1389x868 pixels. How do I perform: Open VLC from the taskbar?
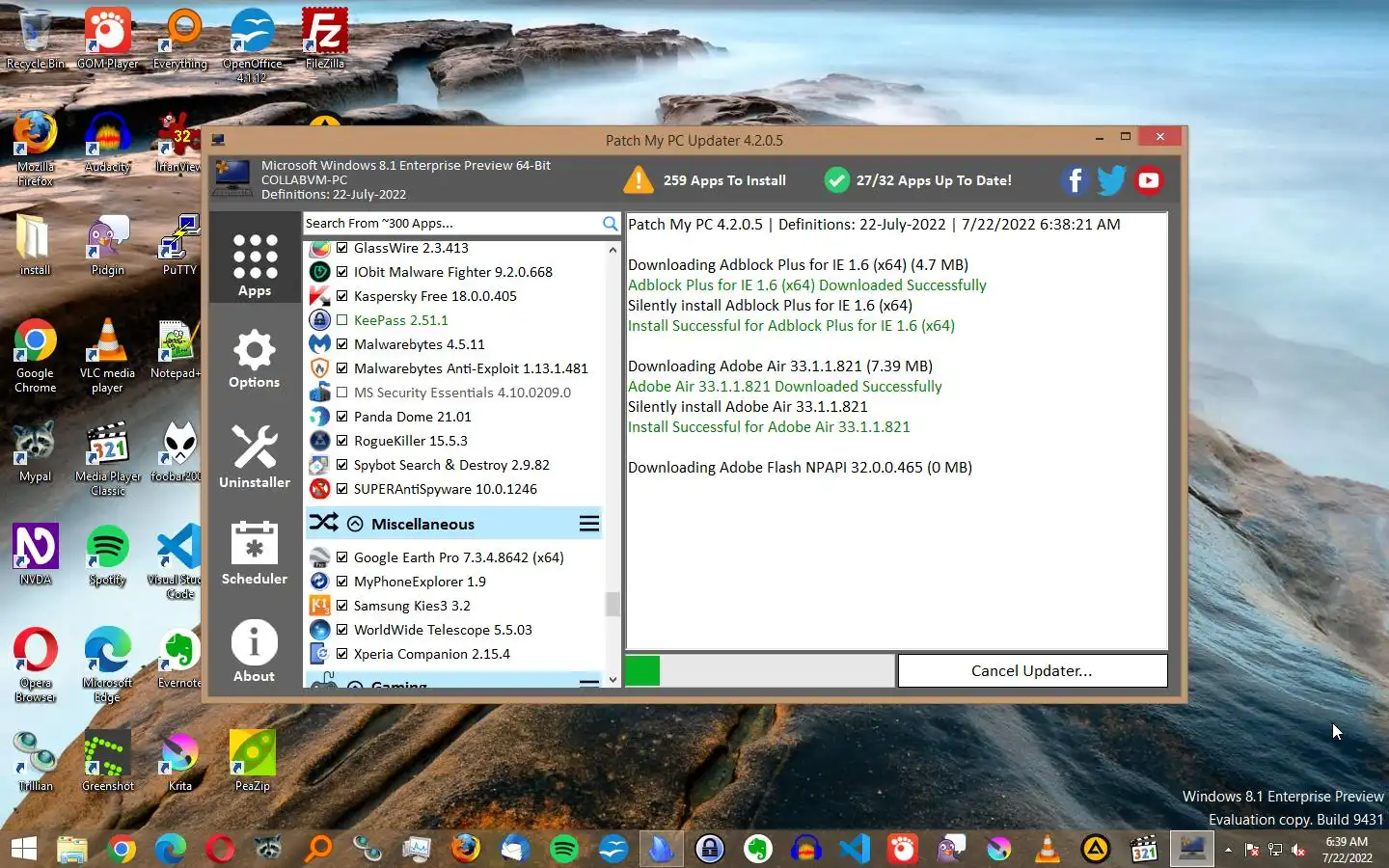click(1047, 849)
